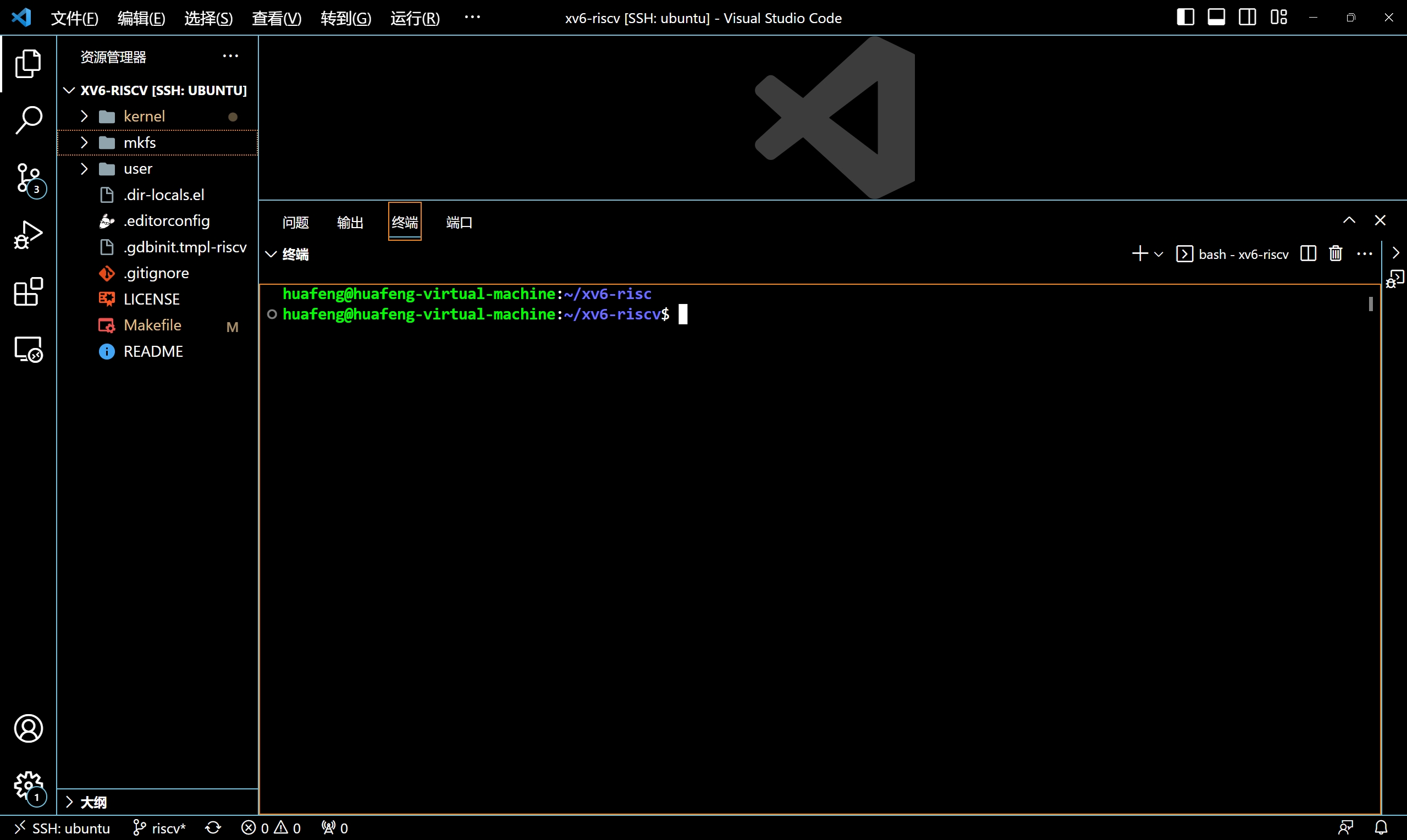Open the new terminal profile dropdown arrow
The image size is (1407, 840).
pos(1158,254)
